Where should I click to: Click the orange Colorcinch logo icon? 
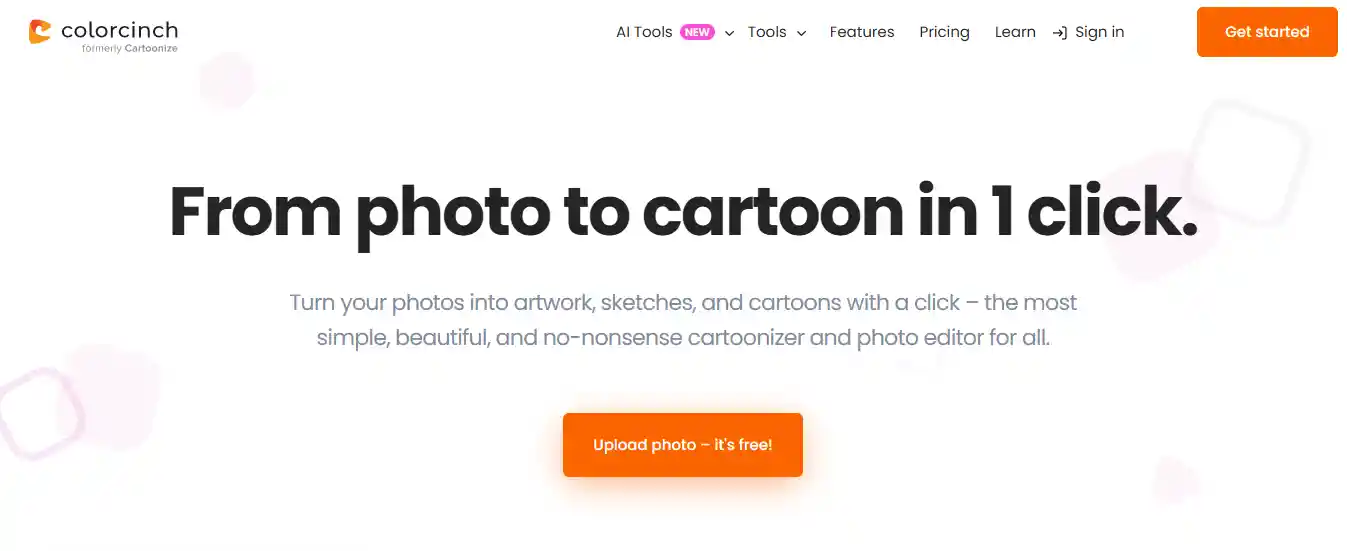click(x=40, y=32)
